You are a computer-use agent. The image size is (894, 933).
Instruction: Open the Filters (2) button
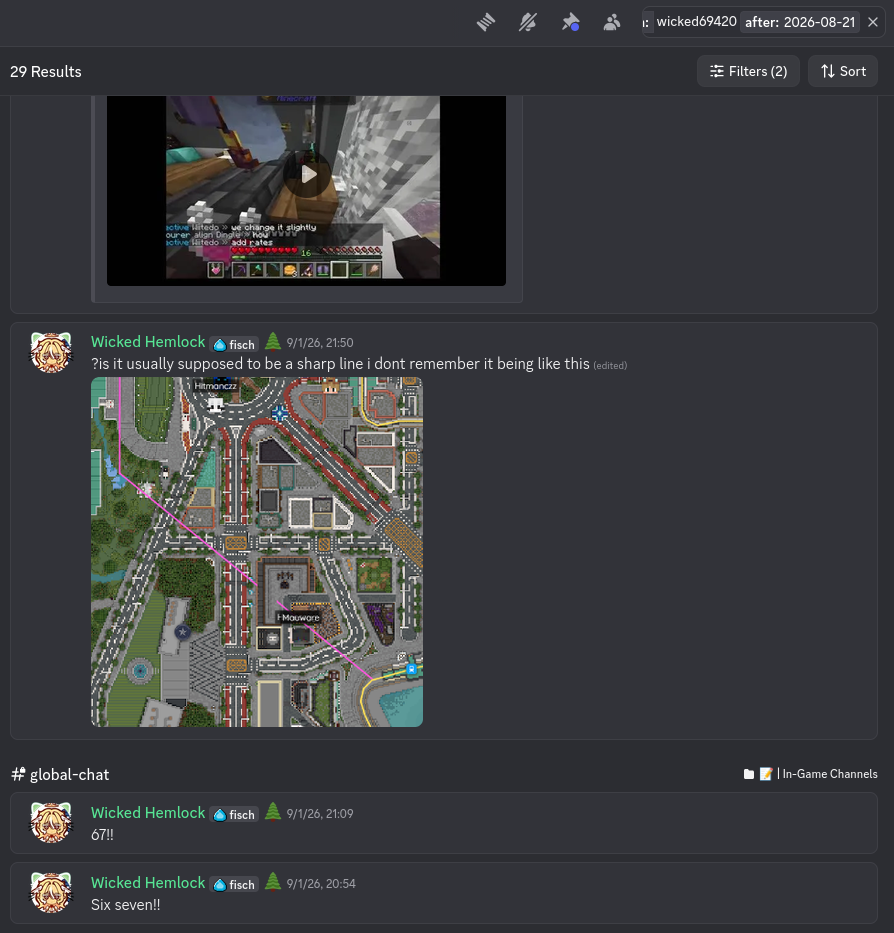(748, 71)
